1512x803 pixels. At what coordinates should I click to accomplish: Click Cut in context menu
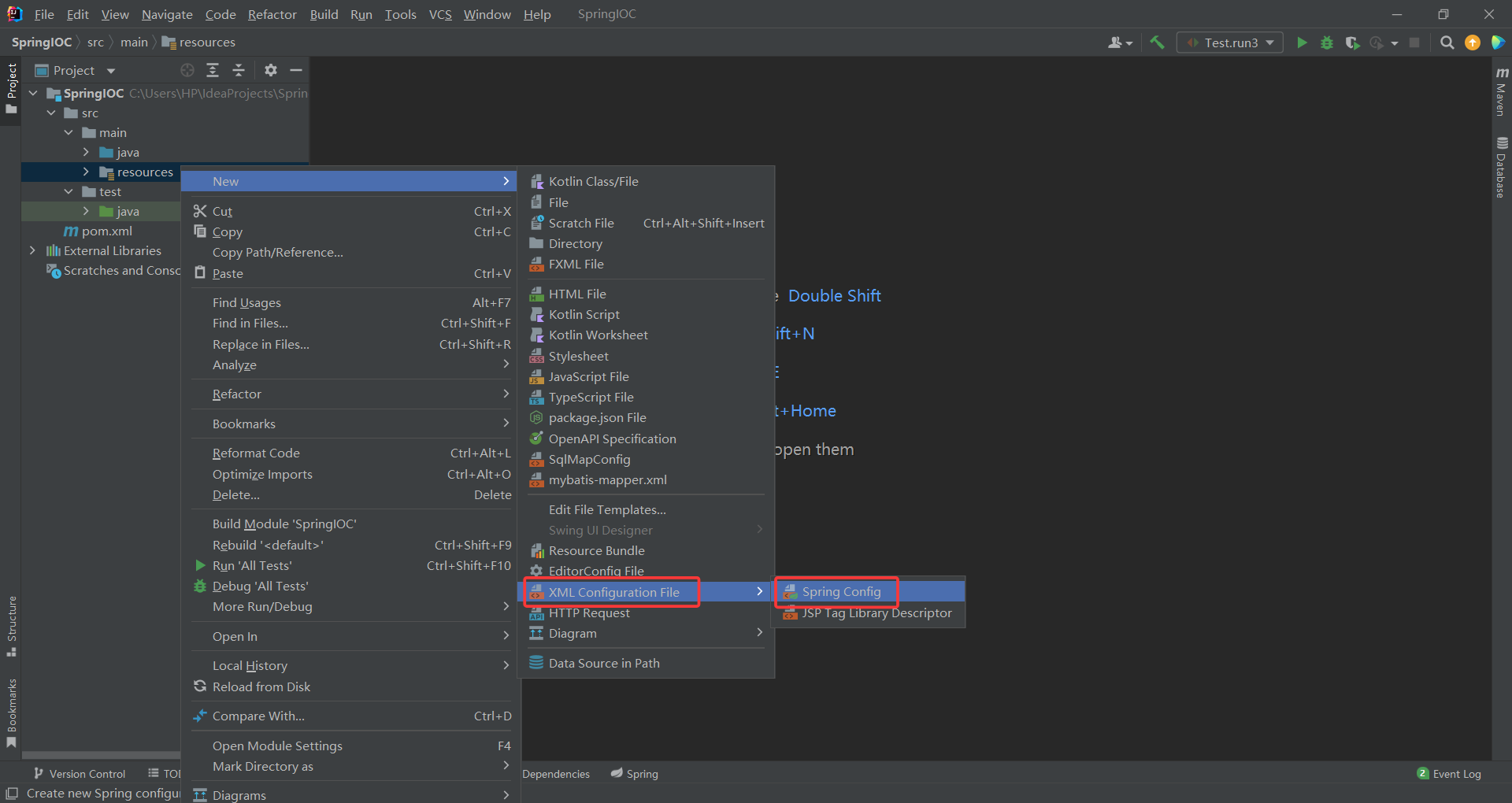pyautogui.click(x=350, y=211)
